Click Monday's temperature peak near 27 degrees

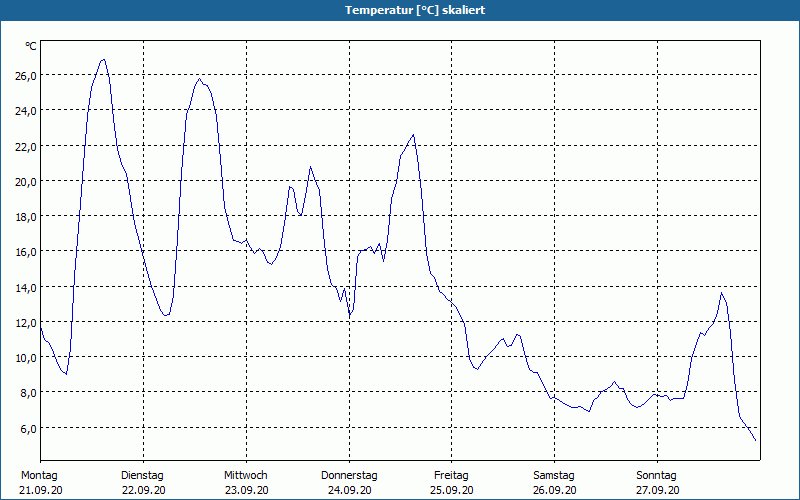coord(104,60)
